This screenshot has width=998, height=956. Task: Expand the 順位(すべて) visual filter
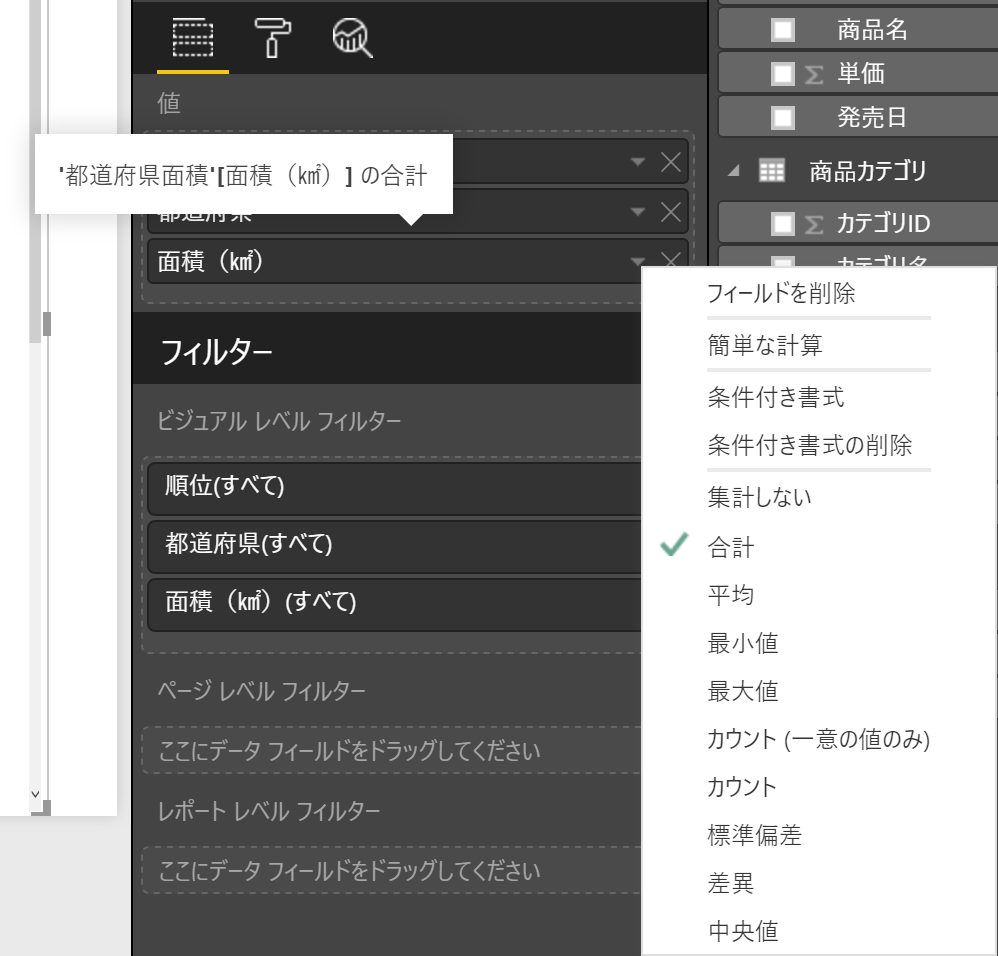(x=394, y=488)
